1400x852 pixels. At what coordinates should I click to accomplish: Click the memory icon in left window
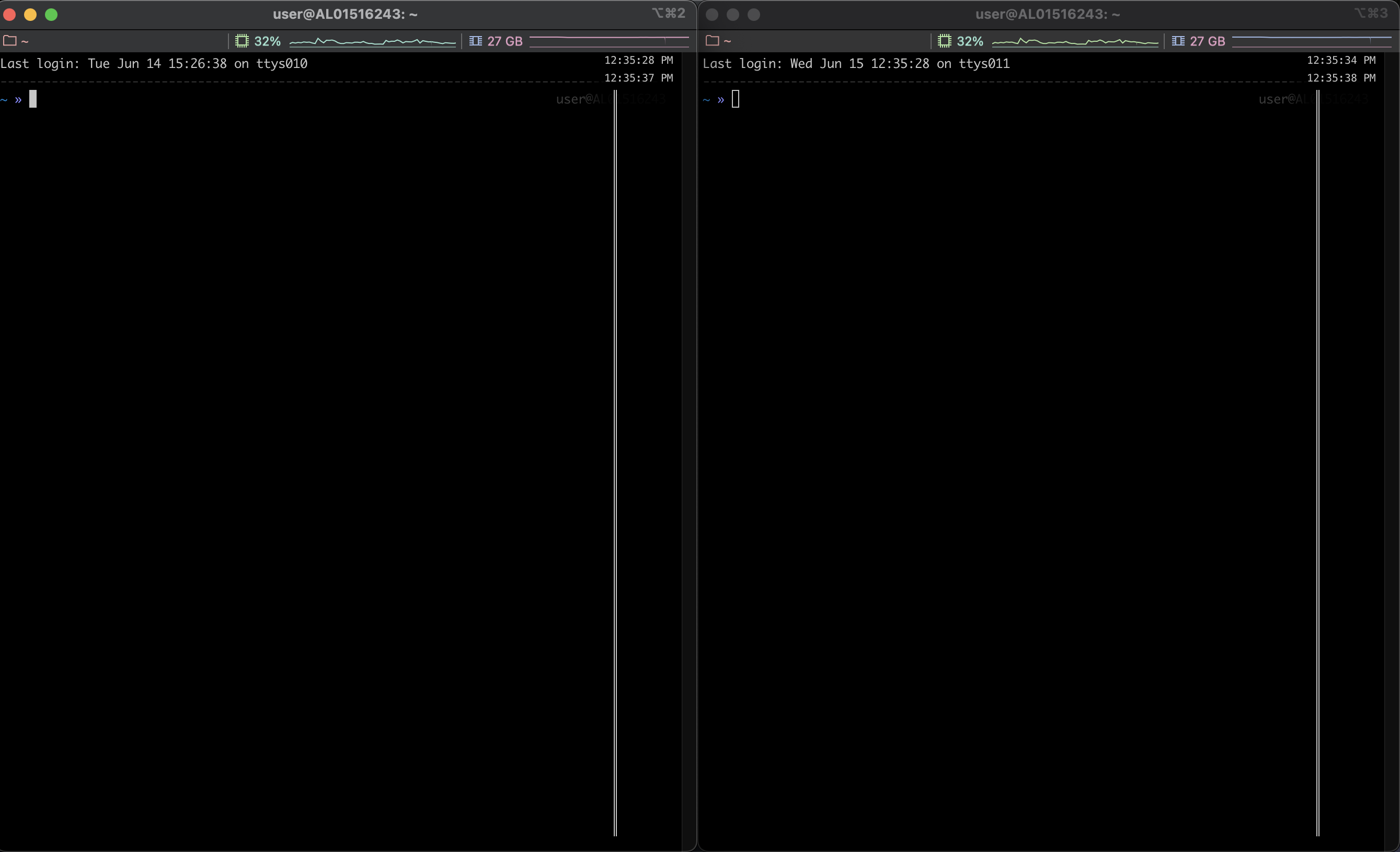click(476, 41)
